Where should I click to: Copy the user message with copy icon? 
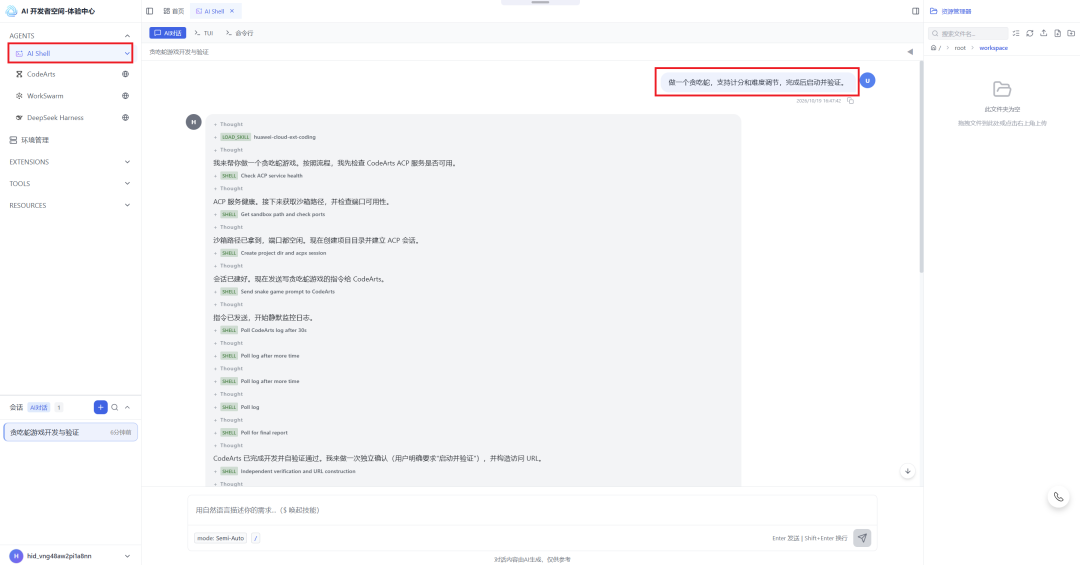pos(851,101)
